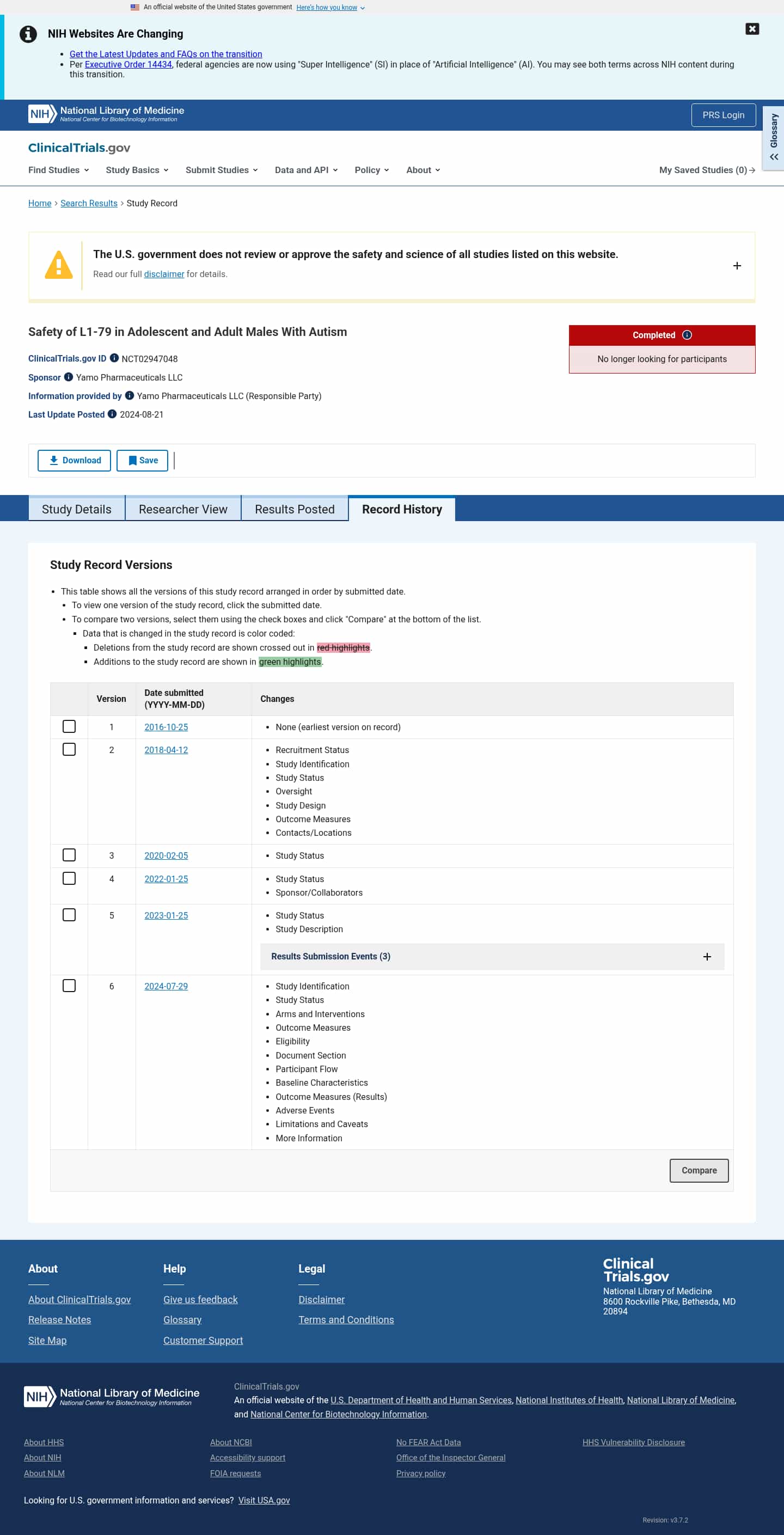Image resolution: width=784 pixels, height=1535 pixels.
Task: Expand Results Submission Events (3) section
Action: tap(492, 956)
